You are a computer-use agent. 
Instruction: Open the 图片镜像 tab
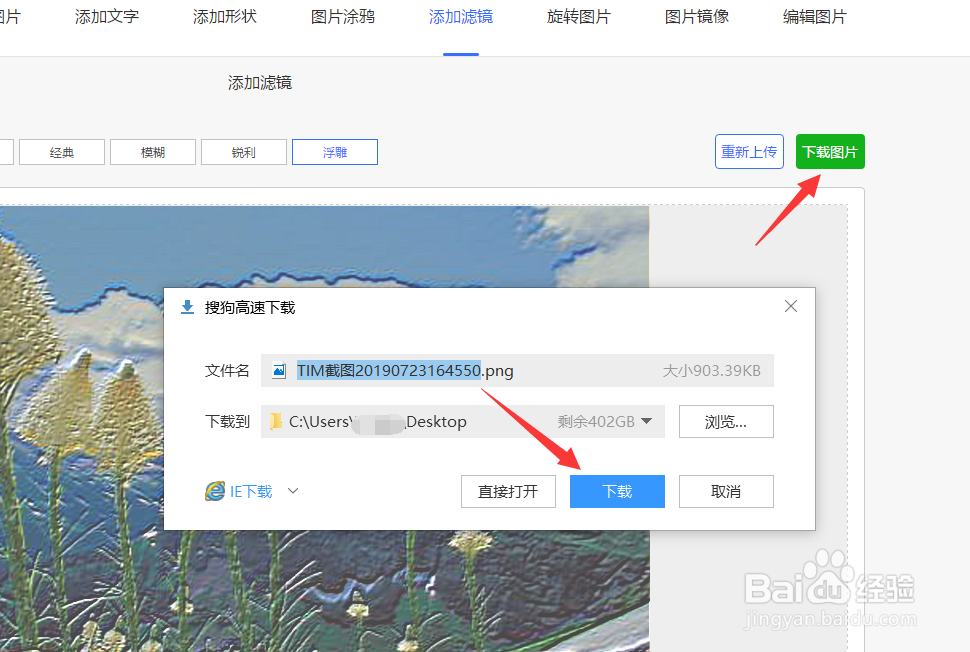click(x=697, y=17)
